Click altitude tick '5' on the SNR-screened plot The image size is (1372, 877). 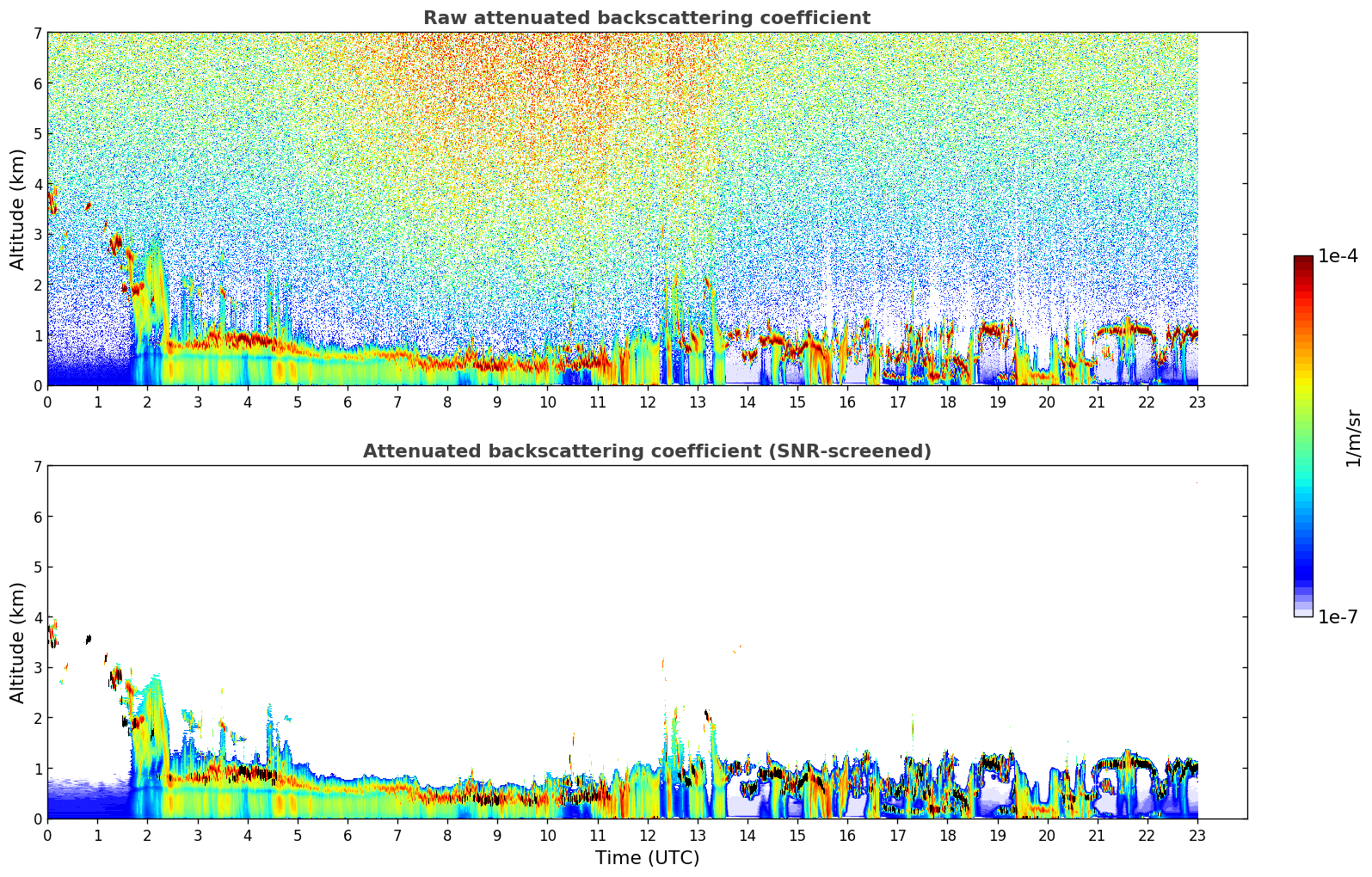tap(38, 567)
